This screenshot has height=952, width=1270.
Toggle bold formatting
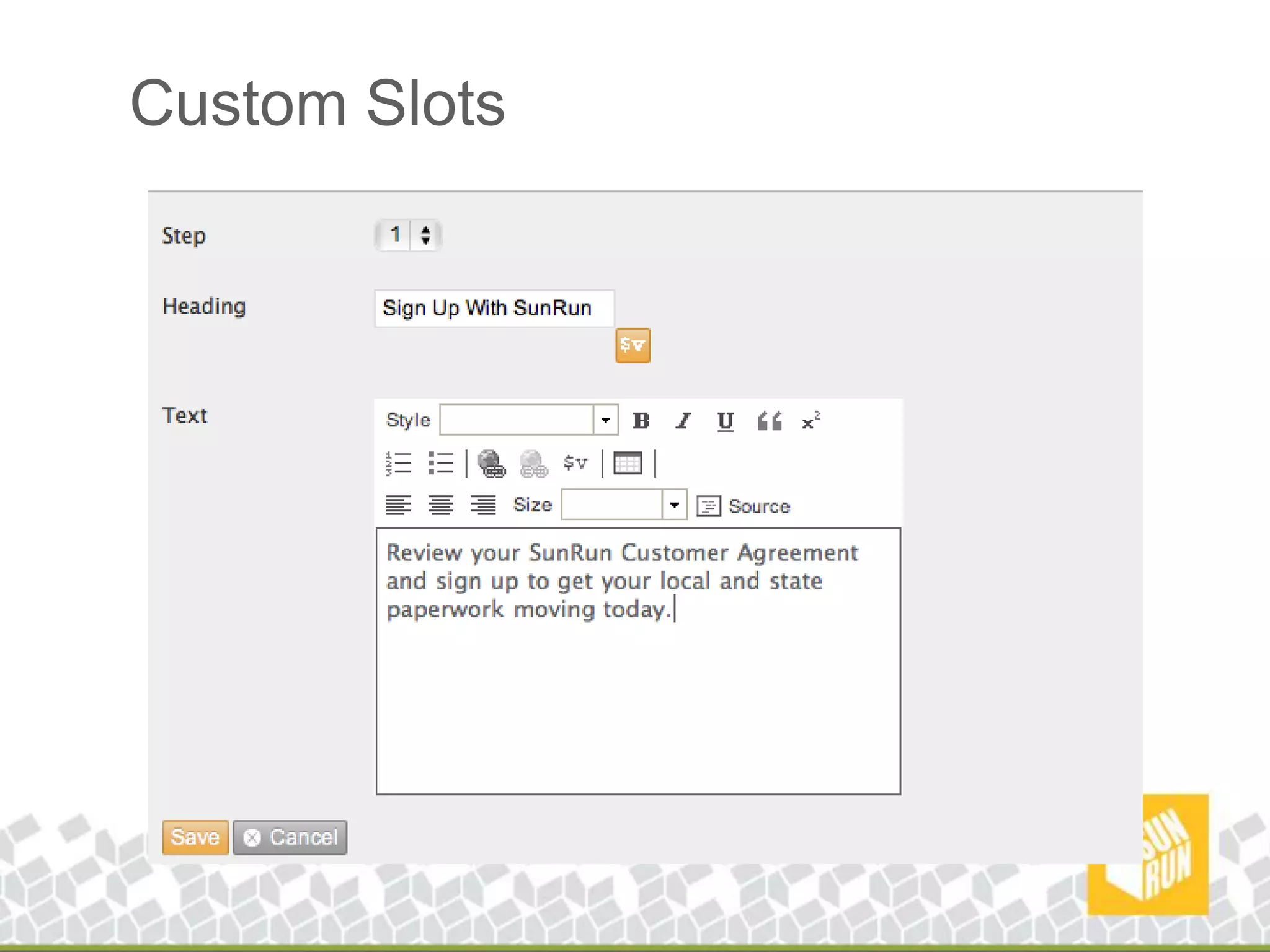click(641, 421)
